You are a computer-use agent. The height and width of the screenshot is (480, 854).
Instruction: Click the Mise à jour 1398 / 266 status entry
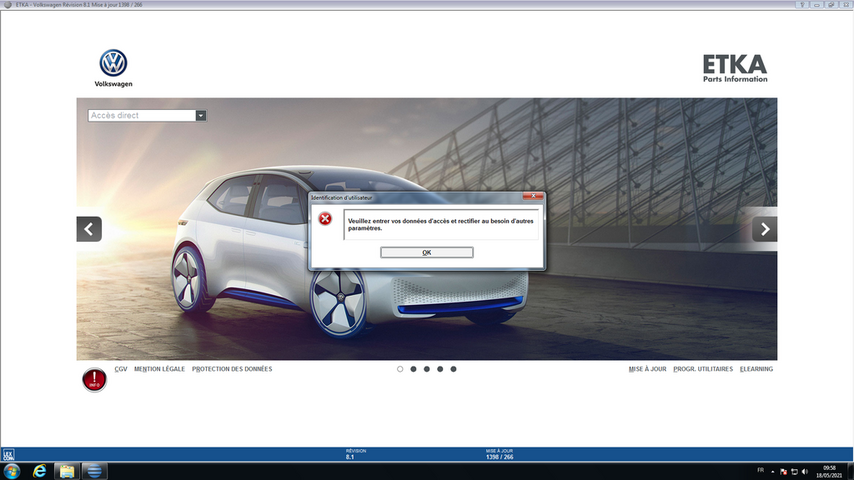tap(499, 454)
